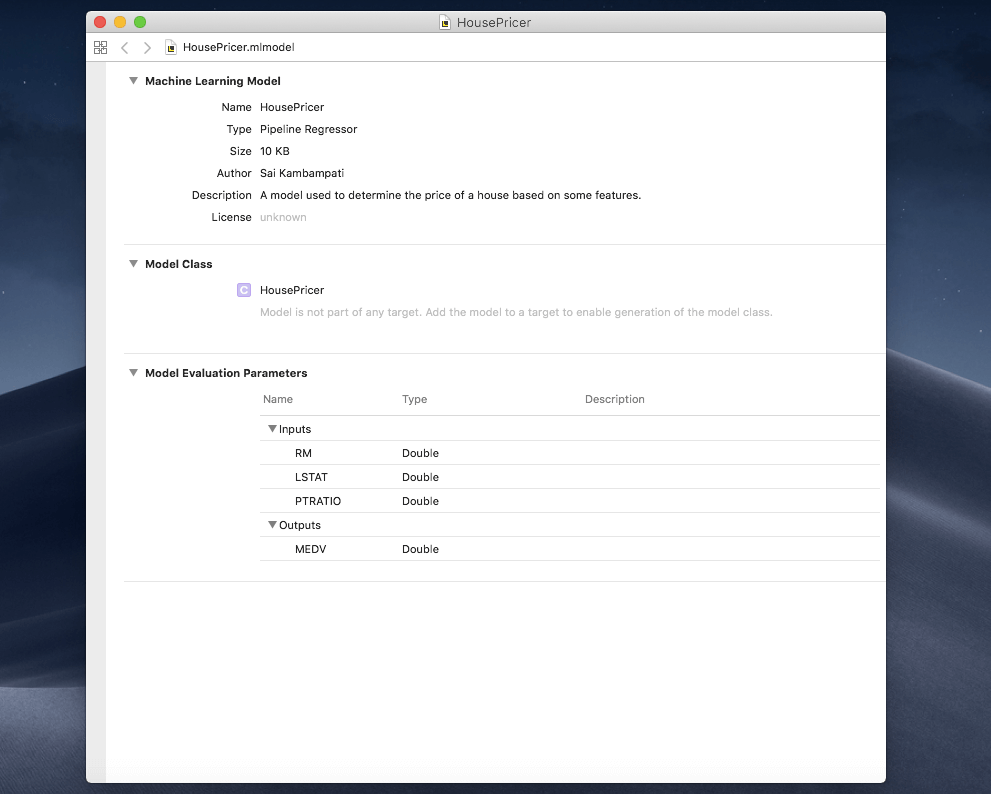Click the HousePricer.mlmodel file icon in path bar
991x794 pixels.
coord(171,47)
